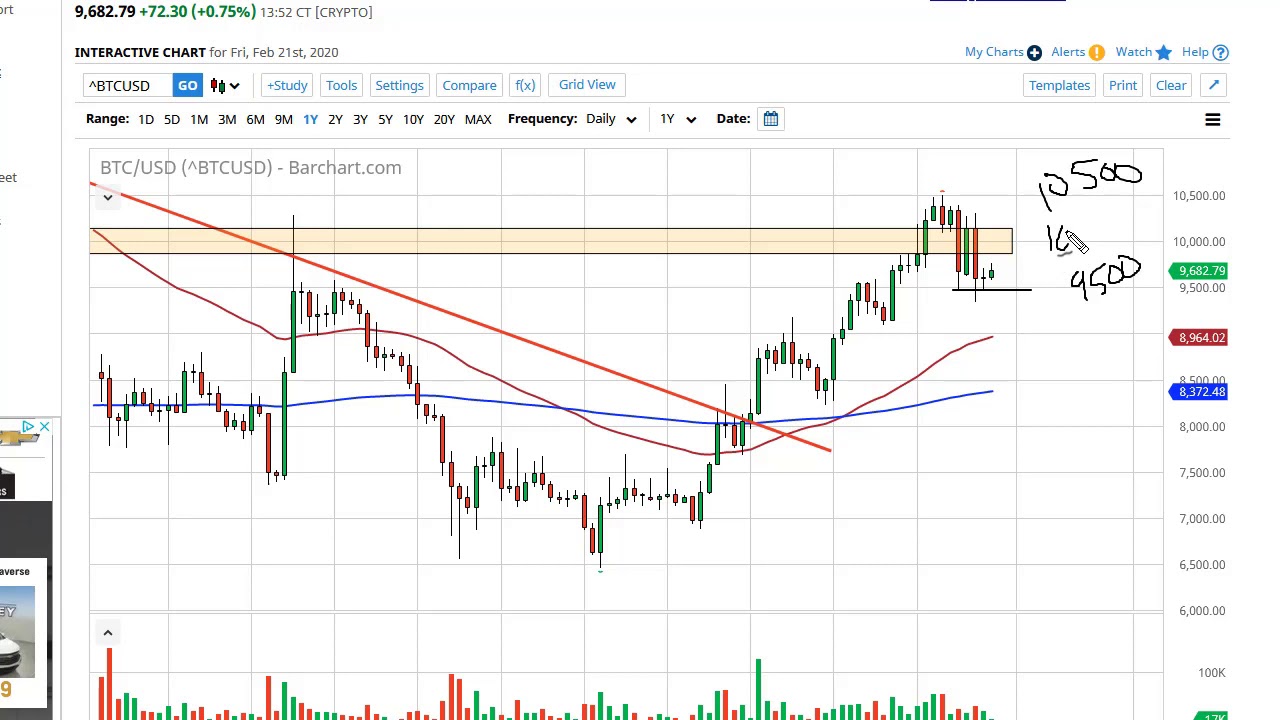Image resolution: width=1280 pixels, height=720 pixels.
Task: Clear the chart drawings
Action: (x=1171, y=85)
